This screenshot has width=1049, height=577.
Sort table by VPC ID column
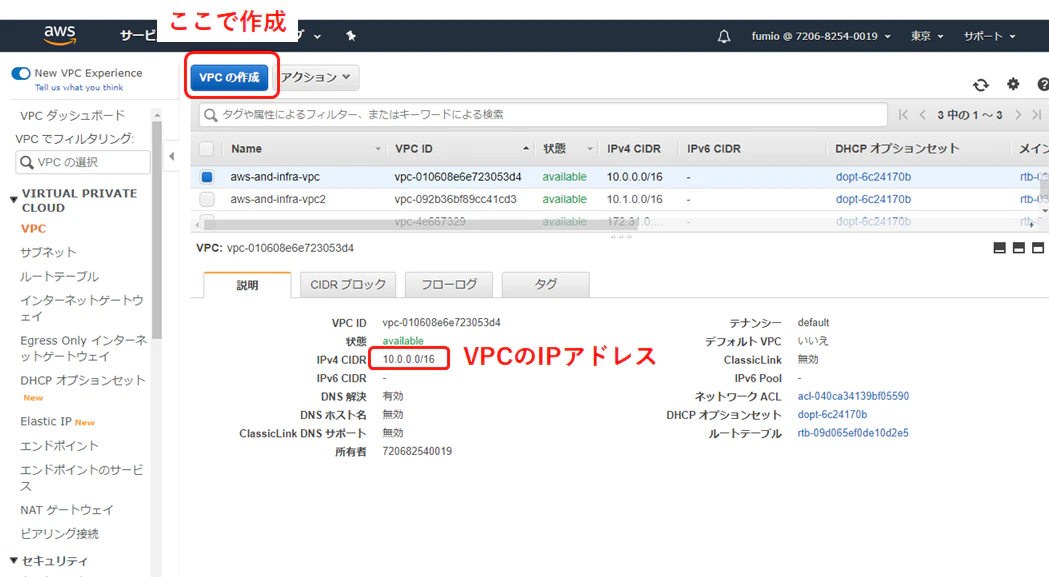tap(413, 149)
